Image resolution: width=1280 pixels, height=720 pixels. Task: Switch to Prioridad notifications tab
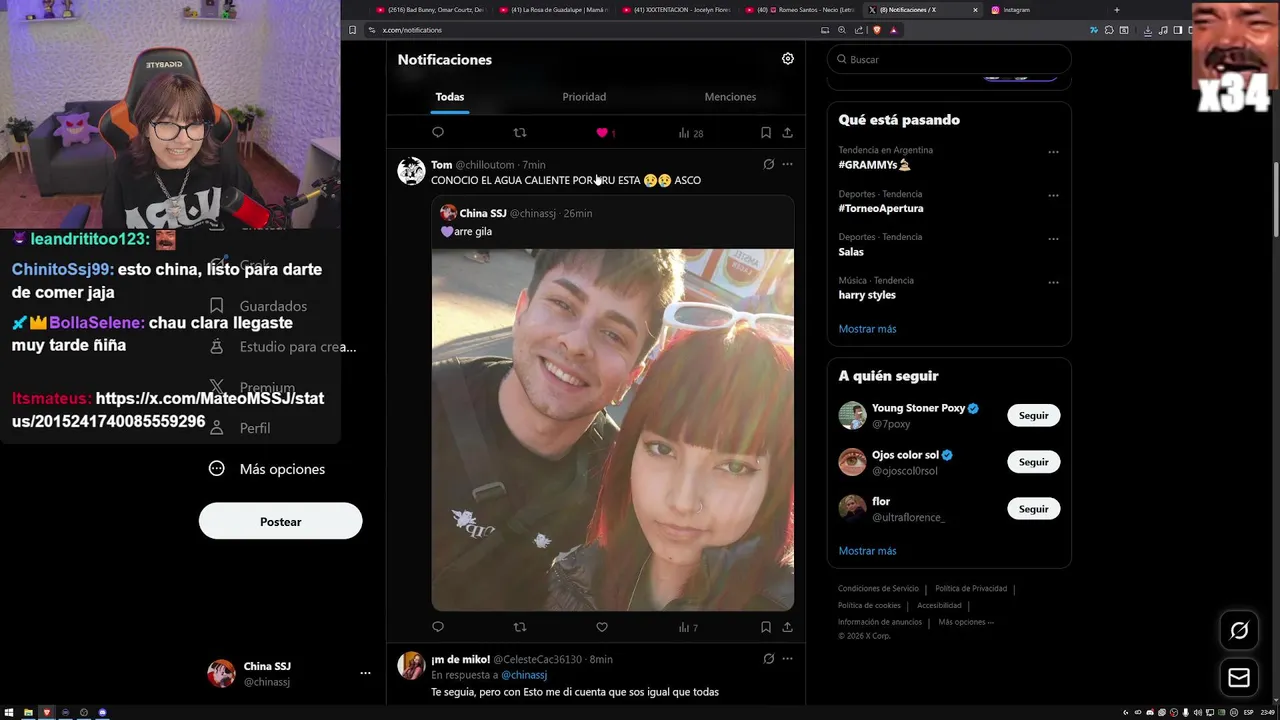coord(584,97)
